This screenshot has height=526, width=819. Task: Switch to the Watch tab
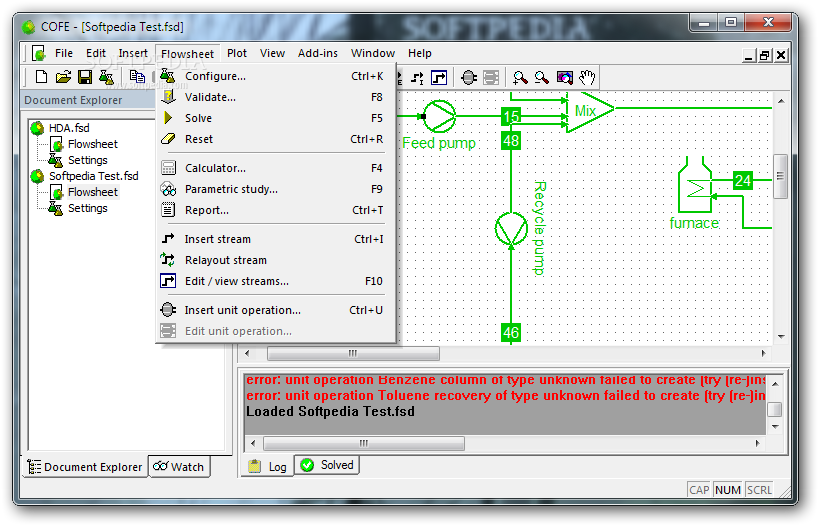[x=179, y=466]
